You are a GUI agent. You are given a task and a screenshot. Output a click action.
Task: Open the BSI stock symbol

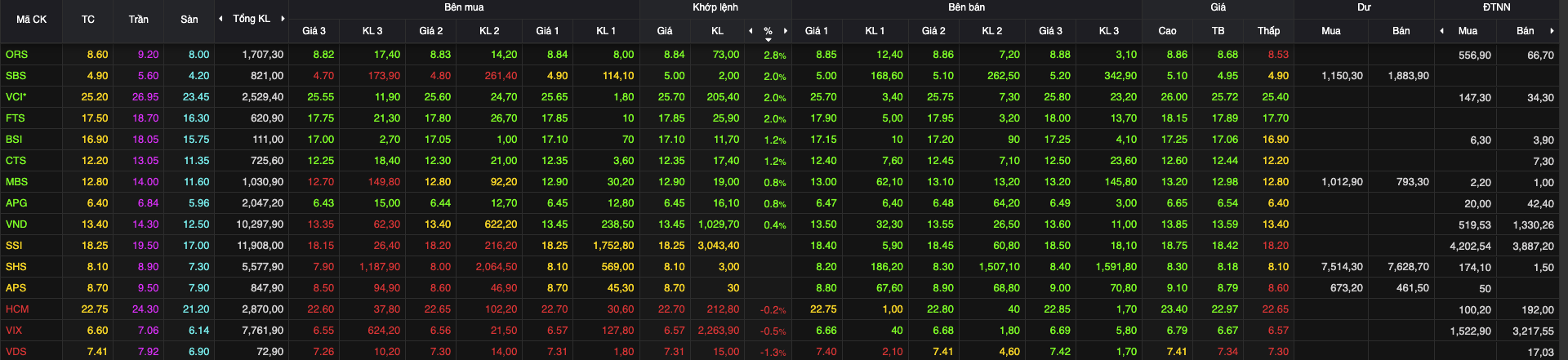pyautogui.click(x=14, y=140)
